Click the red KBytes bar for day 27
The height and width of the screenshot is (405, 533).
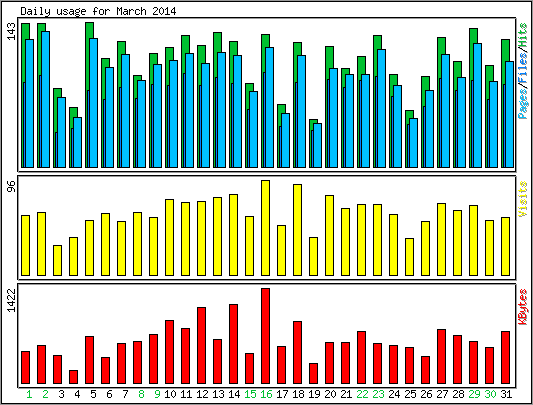tap(441, 356)
